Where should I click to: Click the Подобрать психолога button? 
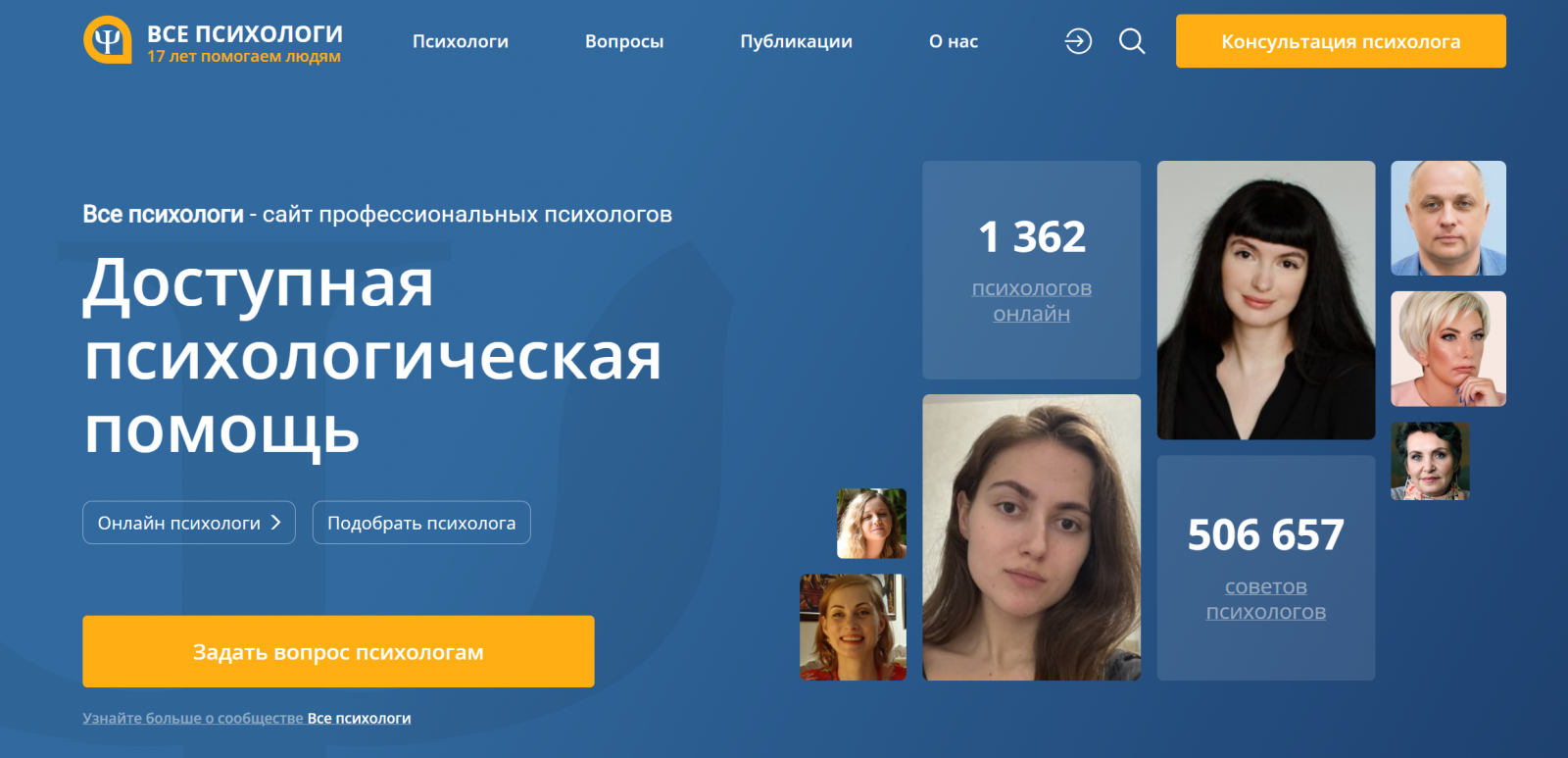coord(421,523)
